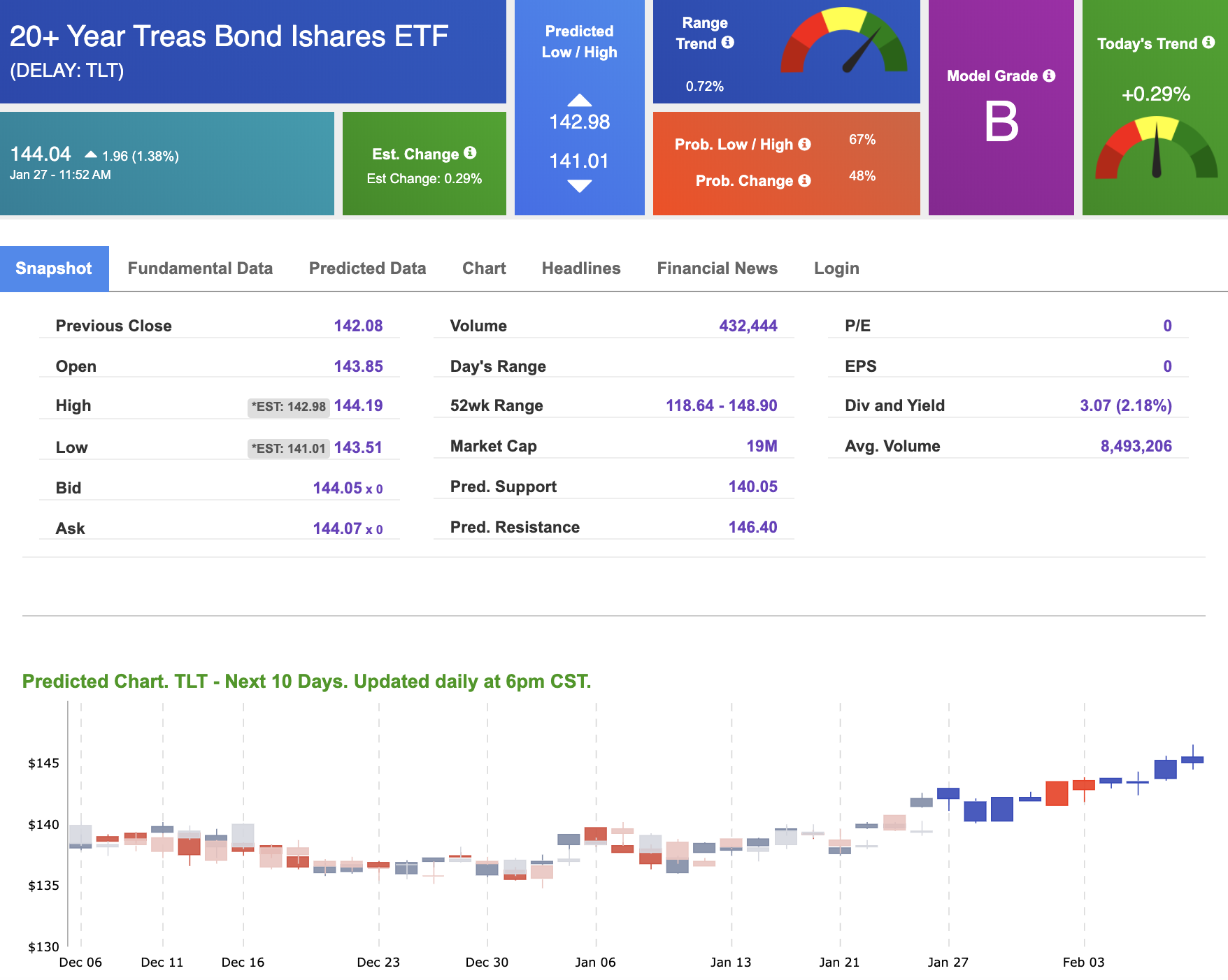Click the Model Grade B letter
Screen dimensions: 1228x980
1001,122
